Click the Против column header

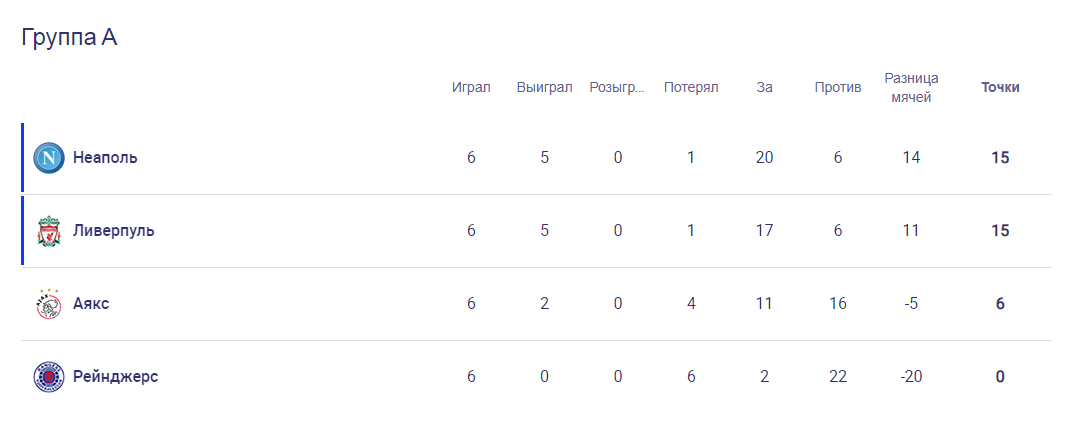pyautogui.click(x=838, y=87)
